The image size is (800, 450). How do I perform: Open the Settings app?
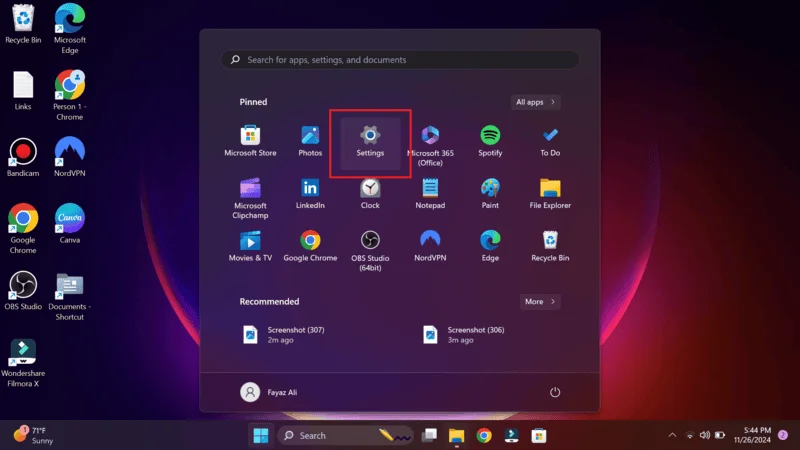(x=370, y=142)
